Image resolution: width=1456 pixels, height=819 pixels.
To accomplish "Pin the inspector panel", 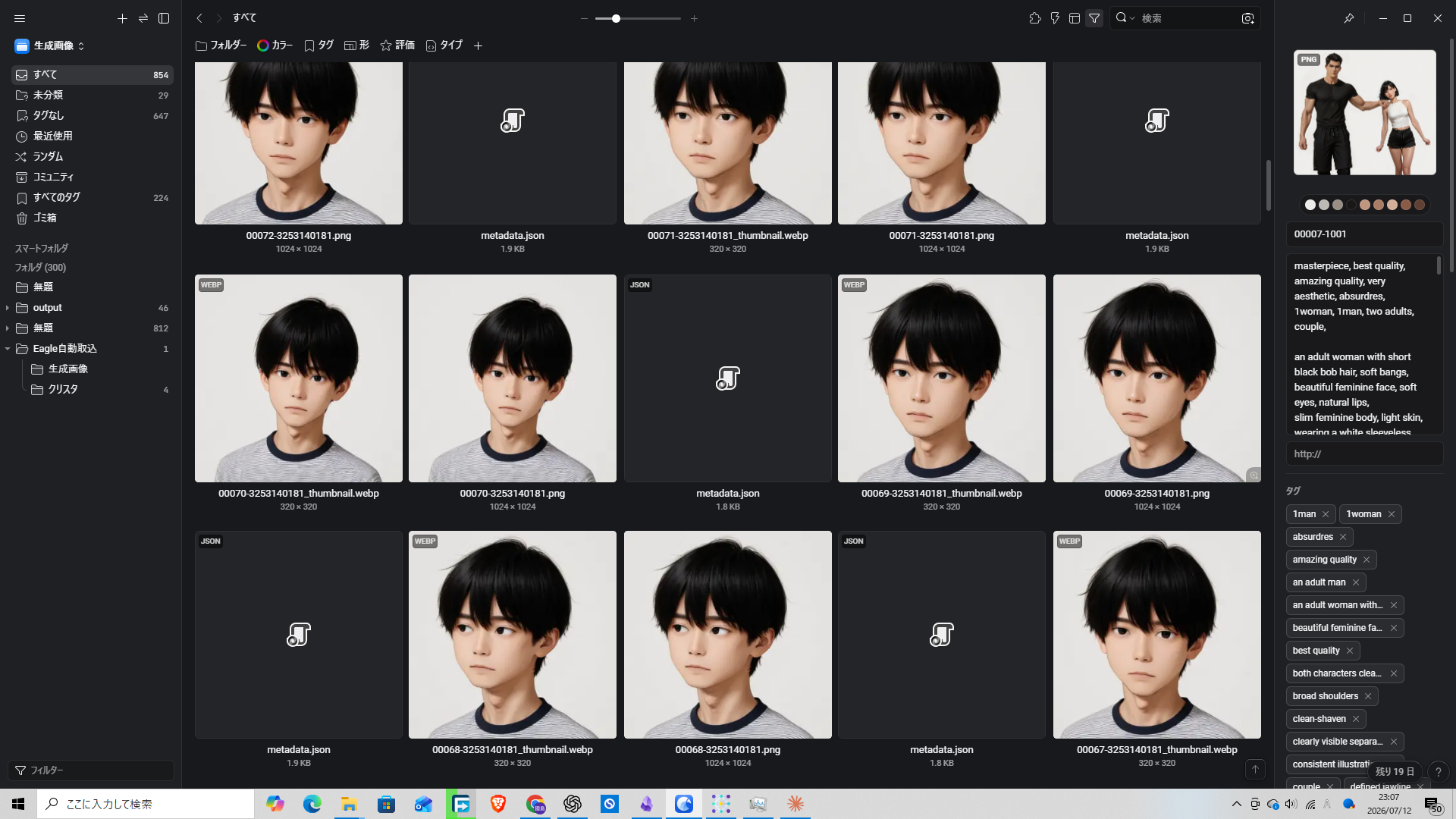I will click(1348, 18).
